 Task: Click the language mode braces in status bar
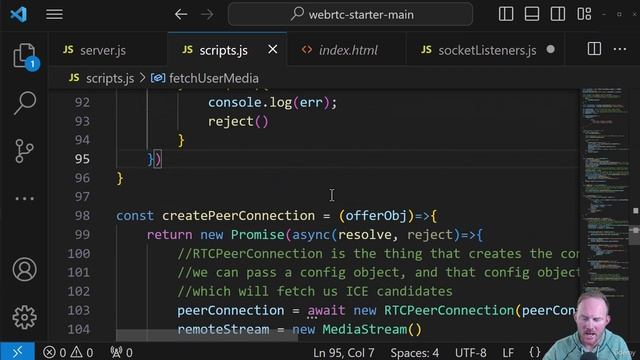point(535,352)
